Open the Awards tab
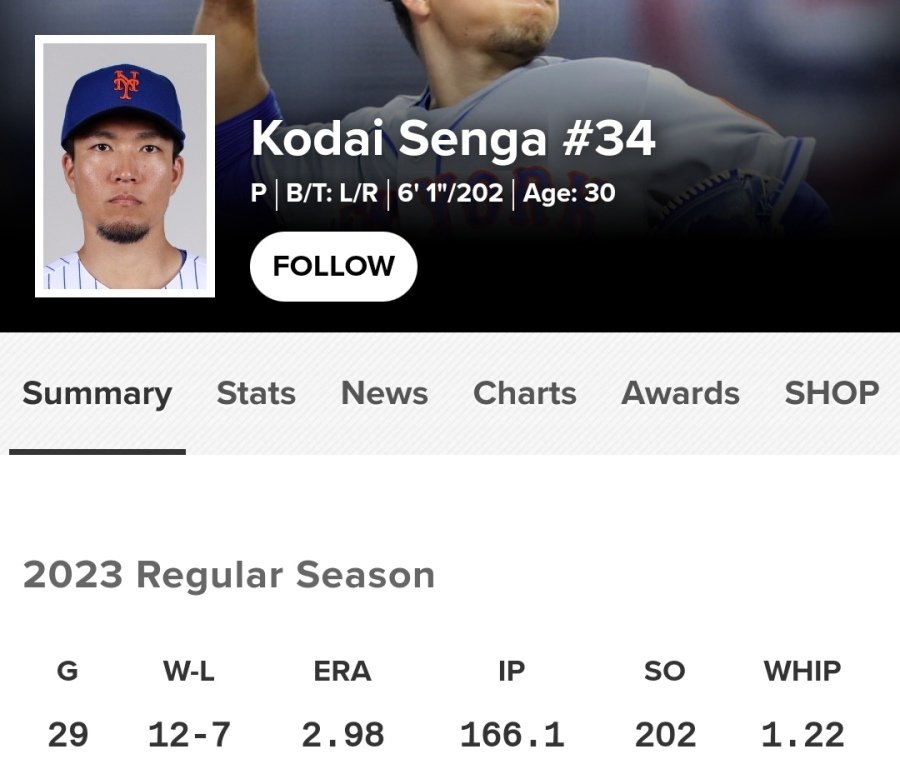 pos(679,394)
